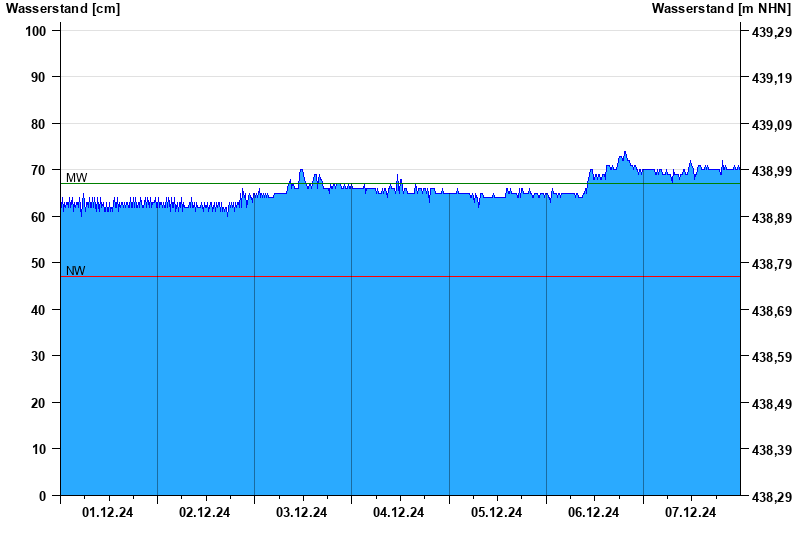Image resolution: width=800 pixels, height=550 pixels.
Task: Select the 02.12.24 date label
Action: (x=205, y=513)
